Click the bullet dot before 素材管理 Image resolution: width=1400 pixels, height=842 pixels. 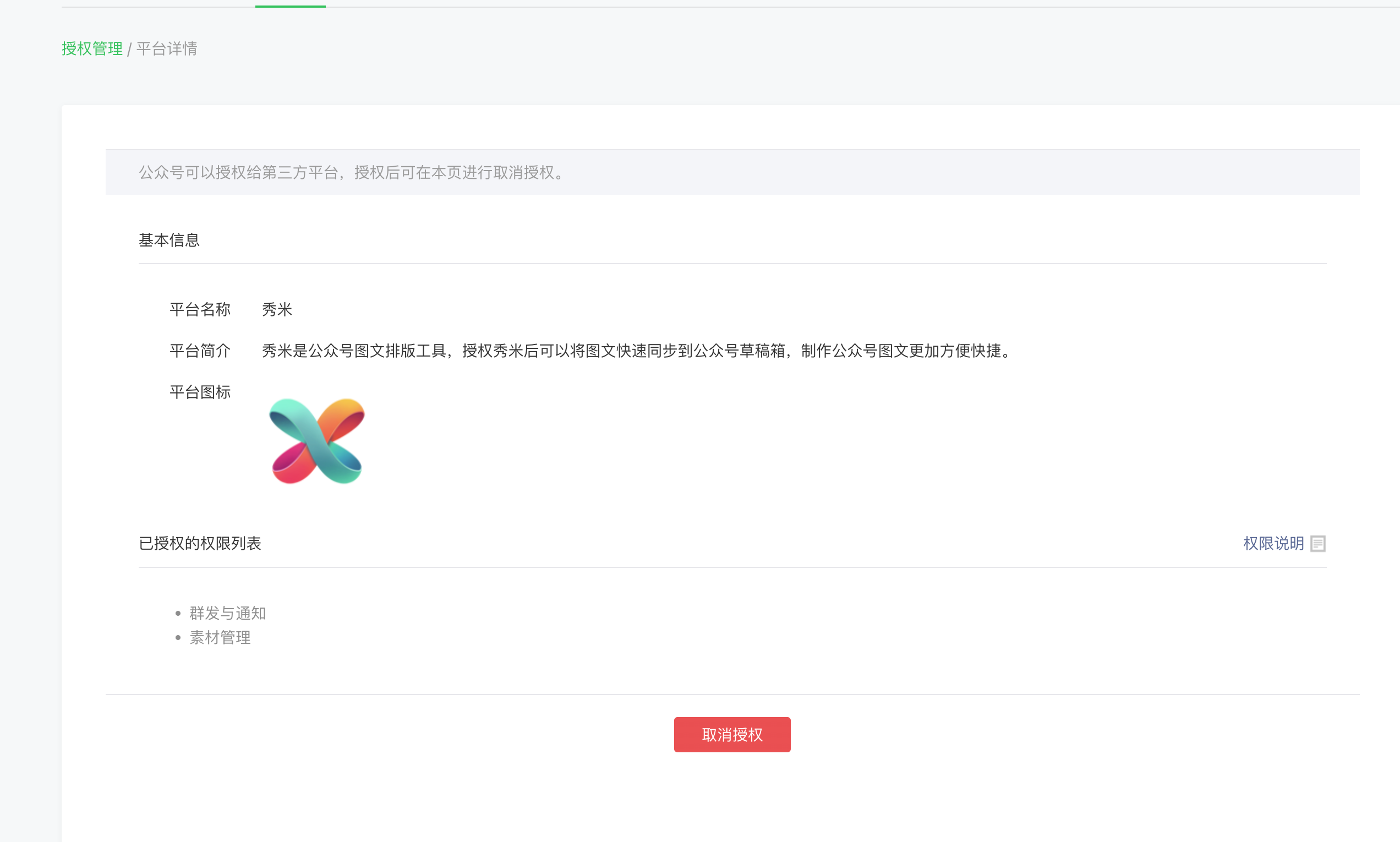click(178, 638)
